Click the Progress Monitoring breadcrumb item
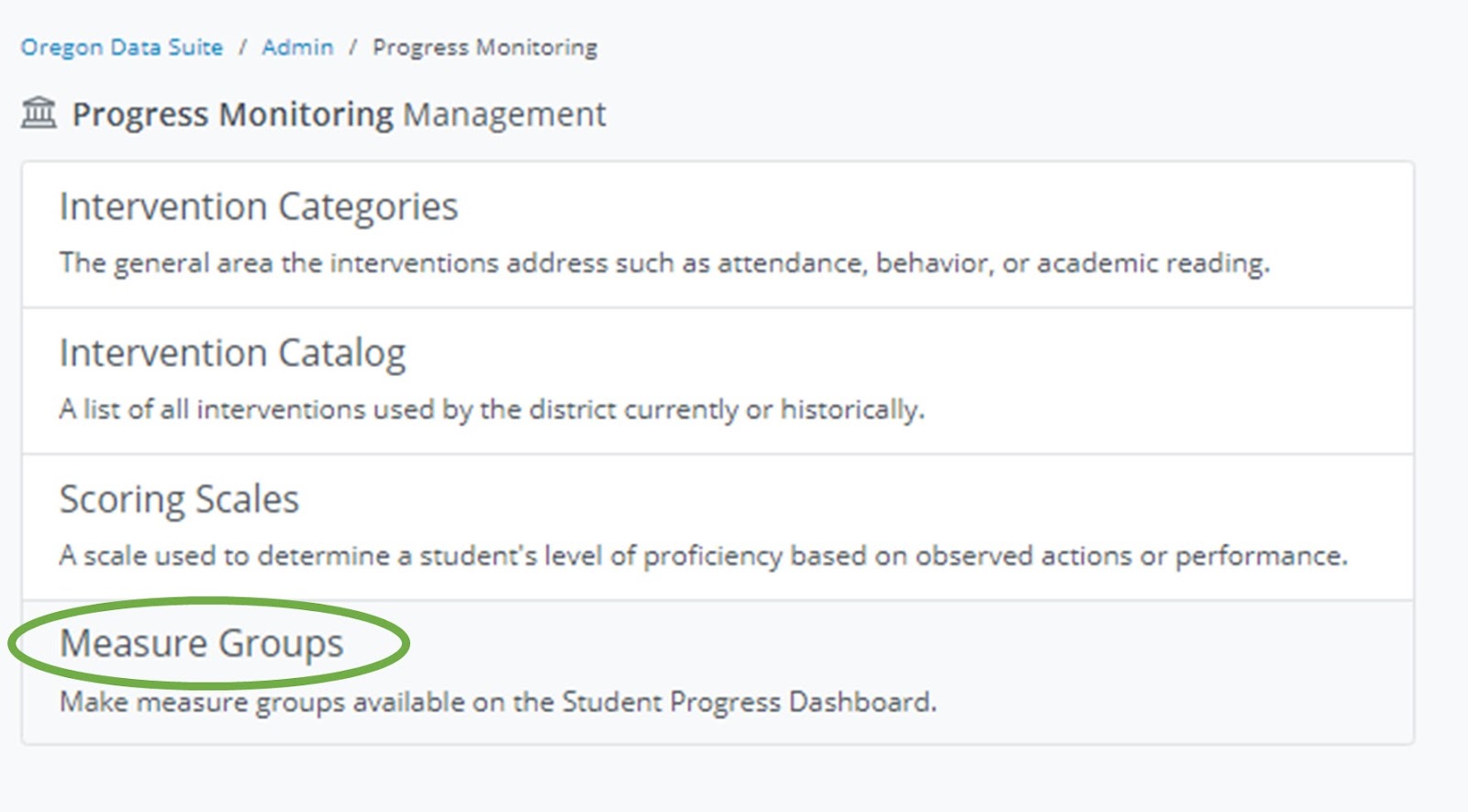The width and height of the screenshot is (1468, 812). click(x=484, y=48)
